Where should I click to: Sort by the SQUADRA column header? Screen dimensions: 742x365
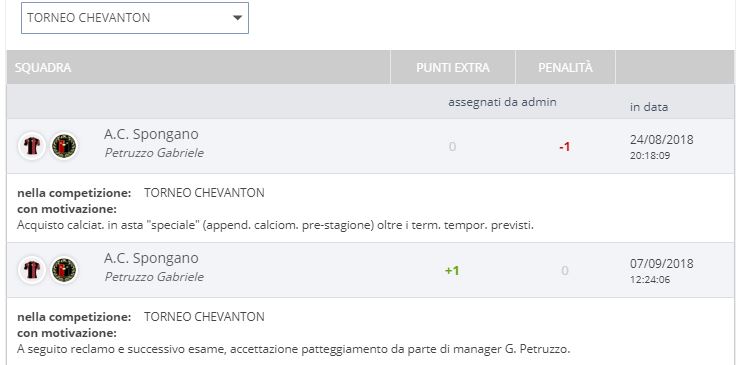click(x=43, y=68)
